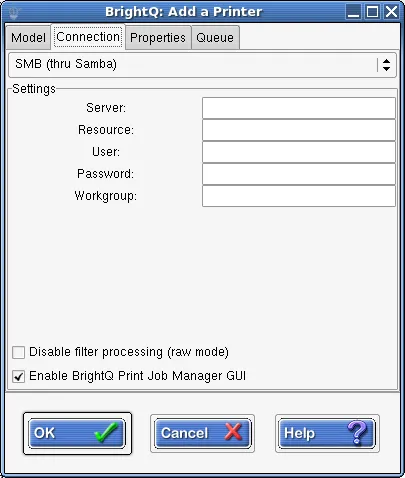405x478 pixels.
Task: Switch to the Model tab
Action: [x=28, y=37]
